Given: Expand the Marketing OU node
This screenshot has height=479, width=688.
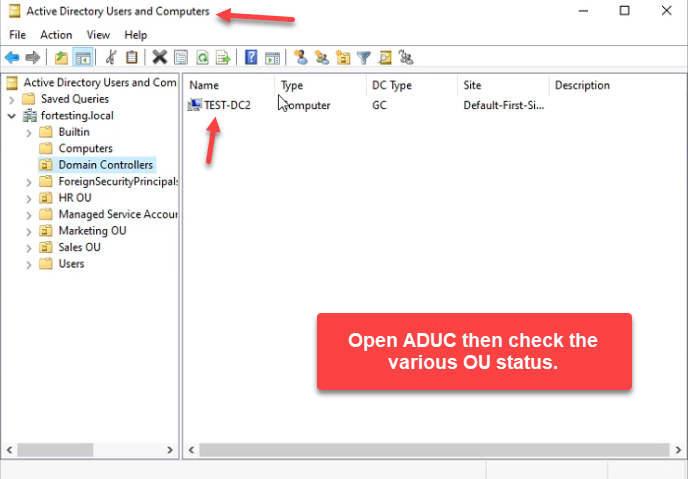Looking at the screenshot, I should pos(29,232).
